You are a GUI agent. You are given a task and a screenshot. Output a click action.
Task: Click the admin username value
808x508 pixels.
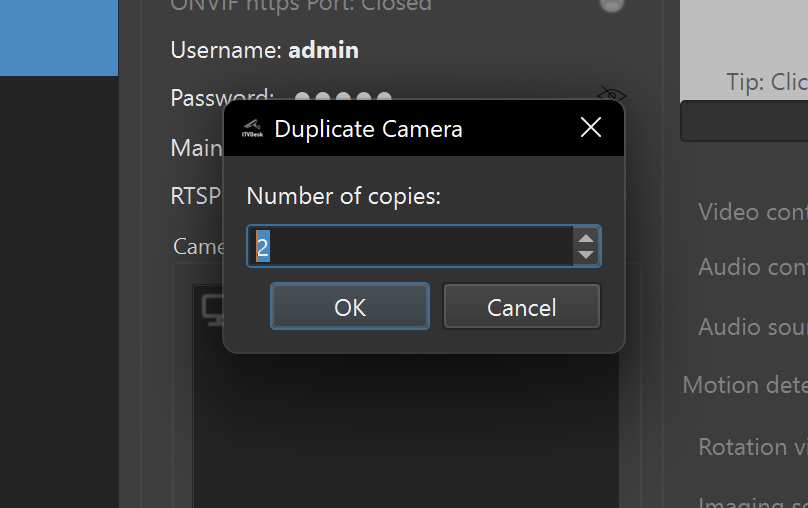[323, 50]
